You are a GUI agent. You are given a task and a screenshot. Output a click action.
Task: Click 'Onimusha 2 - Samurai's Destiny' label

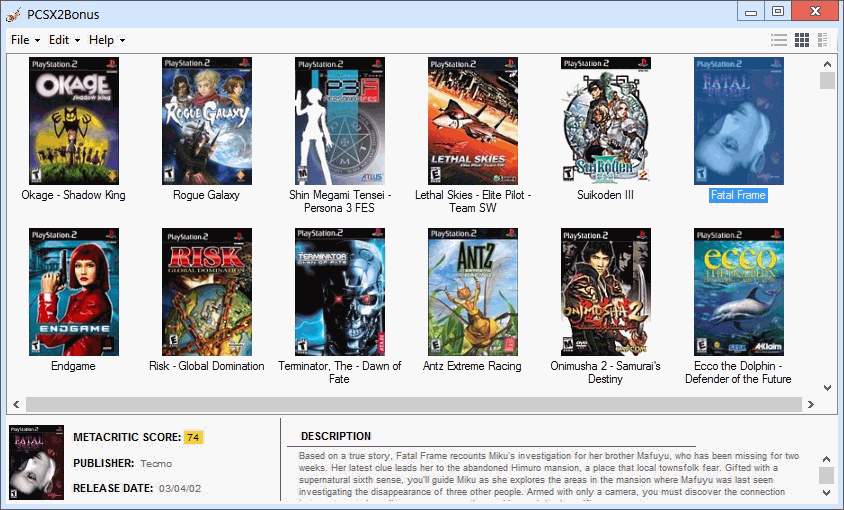tap(605, 372)
